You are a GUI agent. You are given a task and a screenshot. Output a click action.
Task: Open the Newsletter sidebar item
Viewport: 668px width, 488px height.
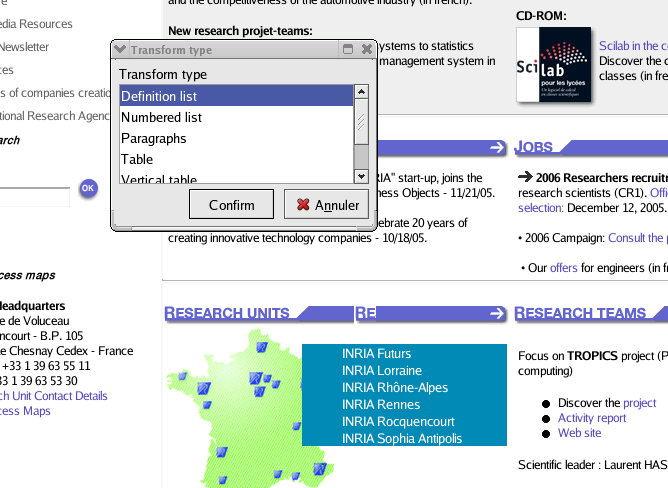point(24,47)
